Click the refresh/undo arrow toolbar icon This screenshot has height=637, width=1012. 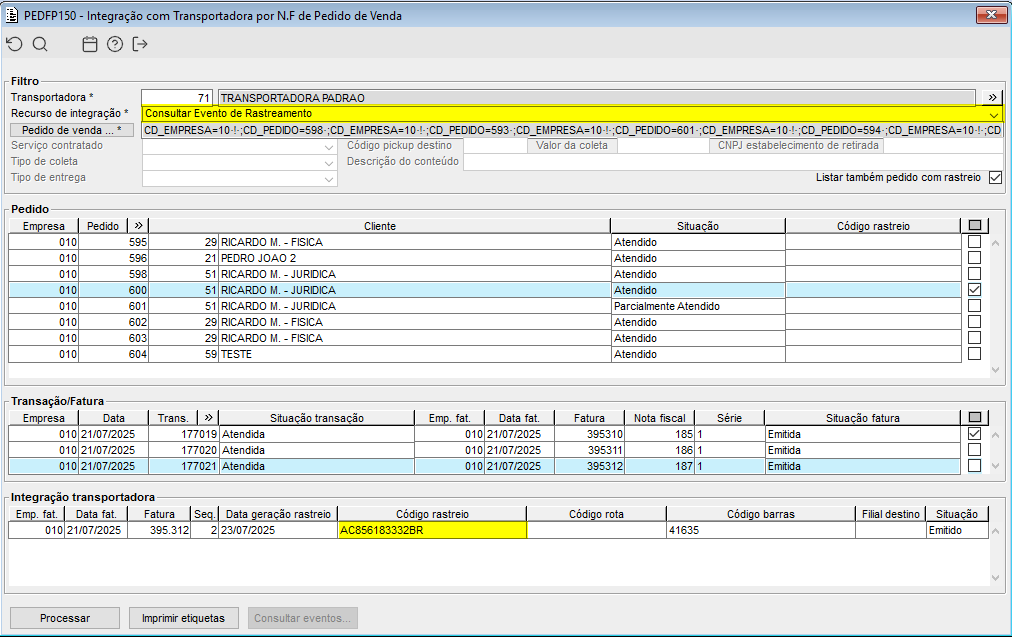point(13,44)
